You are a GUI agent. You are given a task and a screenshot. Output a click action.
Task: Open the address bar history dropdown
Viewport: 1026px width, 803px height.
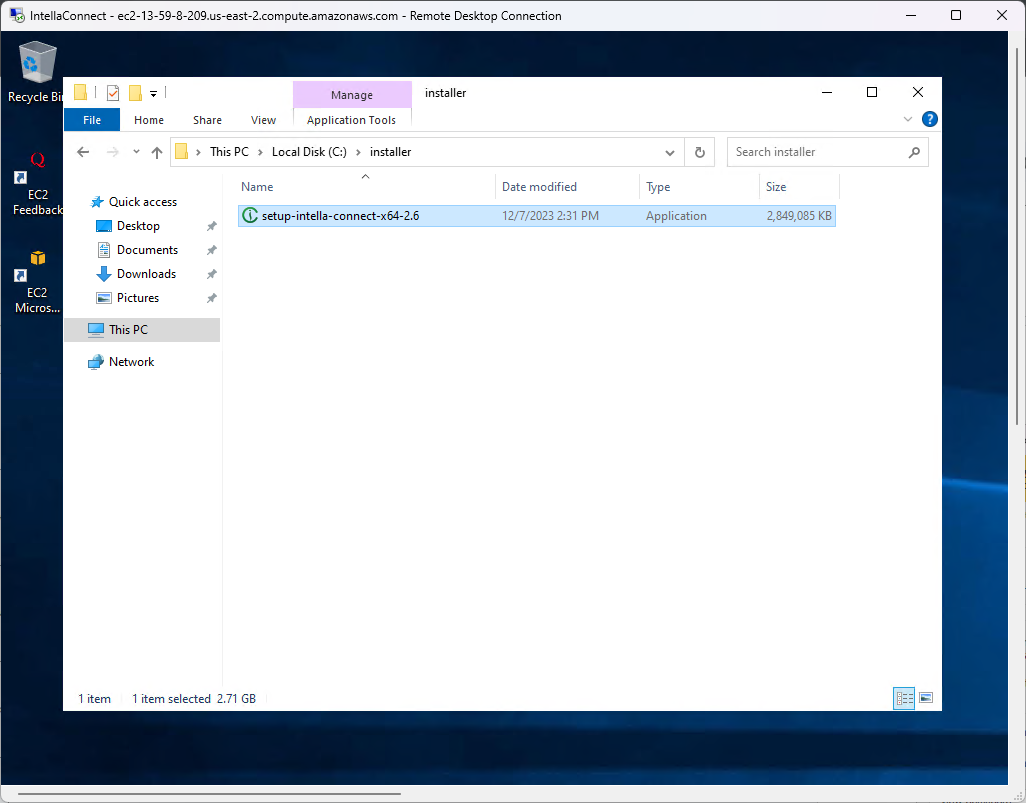click(669, 152)
